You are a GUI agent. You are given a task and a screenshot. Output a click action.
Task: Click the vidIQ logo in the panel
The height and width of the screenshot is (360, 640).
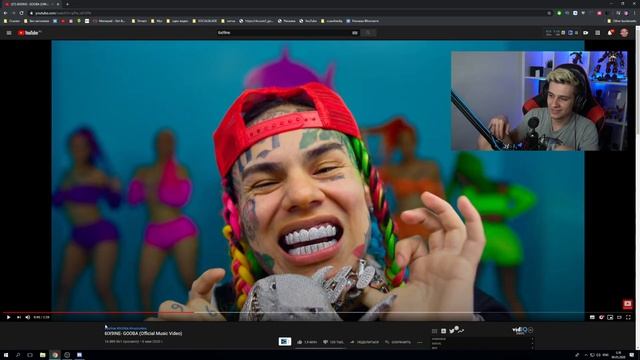coord(520,330)
